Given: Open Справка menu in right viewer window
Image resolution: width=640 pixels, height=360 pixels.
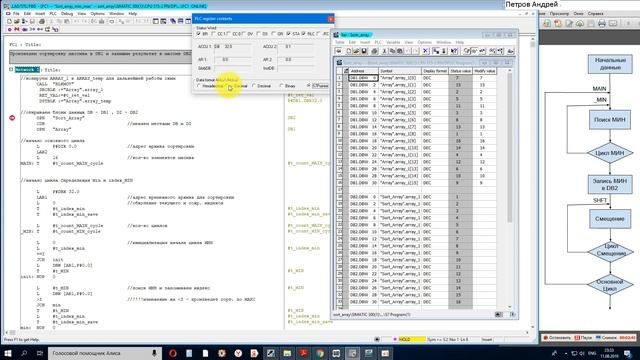Looking at the screenshot, I should (x=596, y=13).
